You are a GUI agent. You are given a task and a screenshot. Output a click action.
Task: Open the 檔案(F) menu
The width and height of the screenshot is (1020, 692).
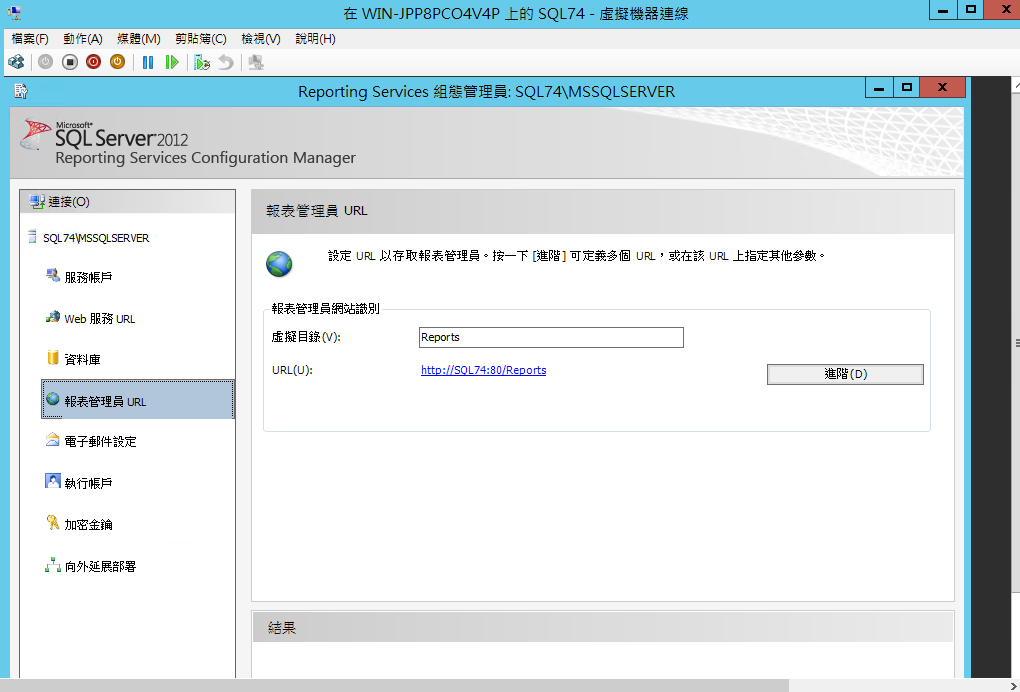pos(30,39)
